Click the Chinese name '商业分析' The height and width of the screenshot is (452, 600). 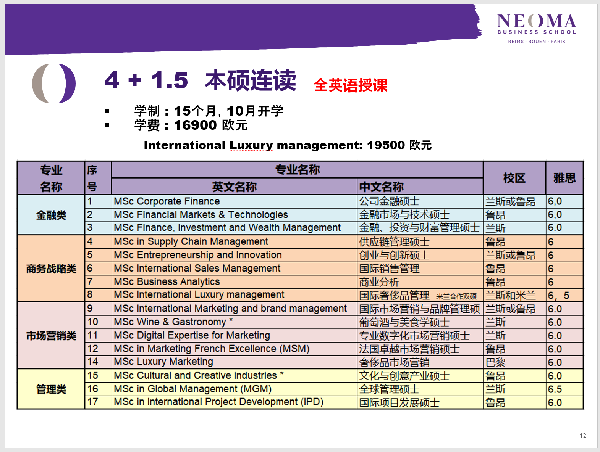379,282
